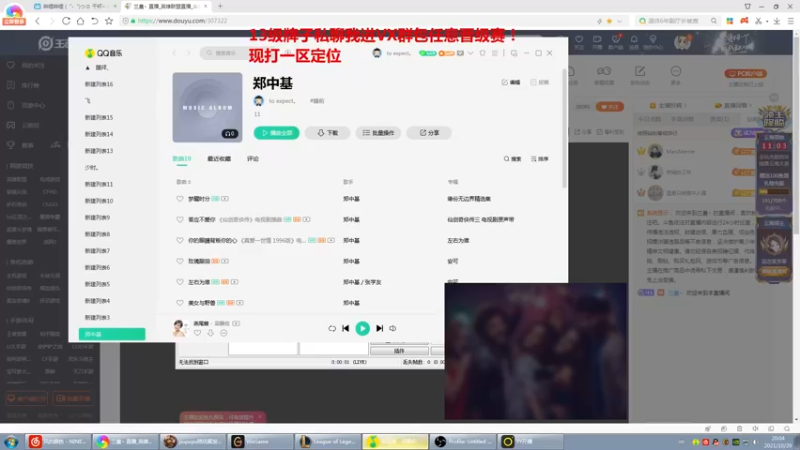The width and height of the screenshot is (800, 450).
Task: Open album 仙剑奇侠传三 电视剧原声带
Action: pos(481,220)
